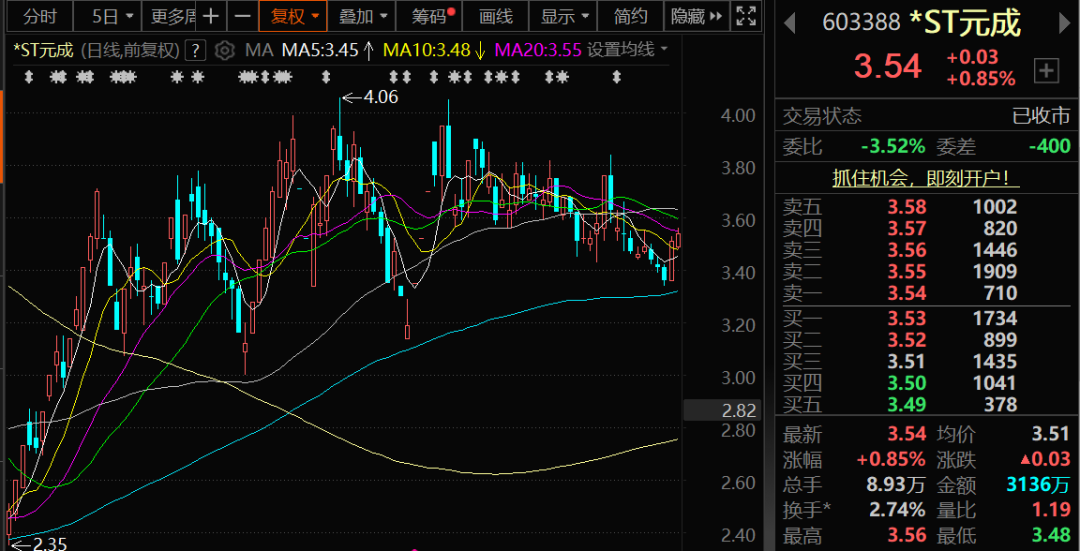Open the 设置均线 dropdown
This screenshot has width=1080, height=551.
coord(628,50)
